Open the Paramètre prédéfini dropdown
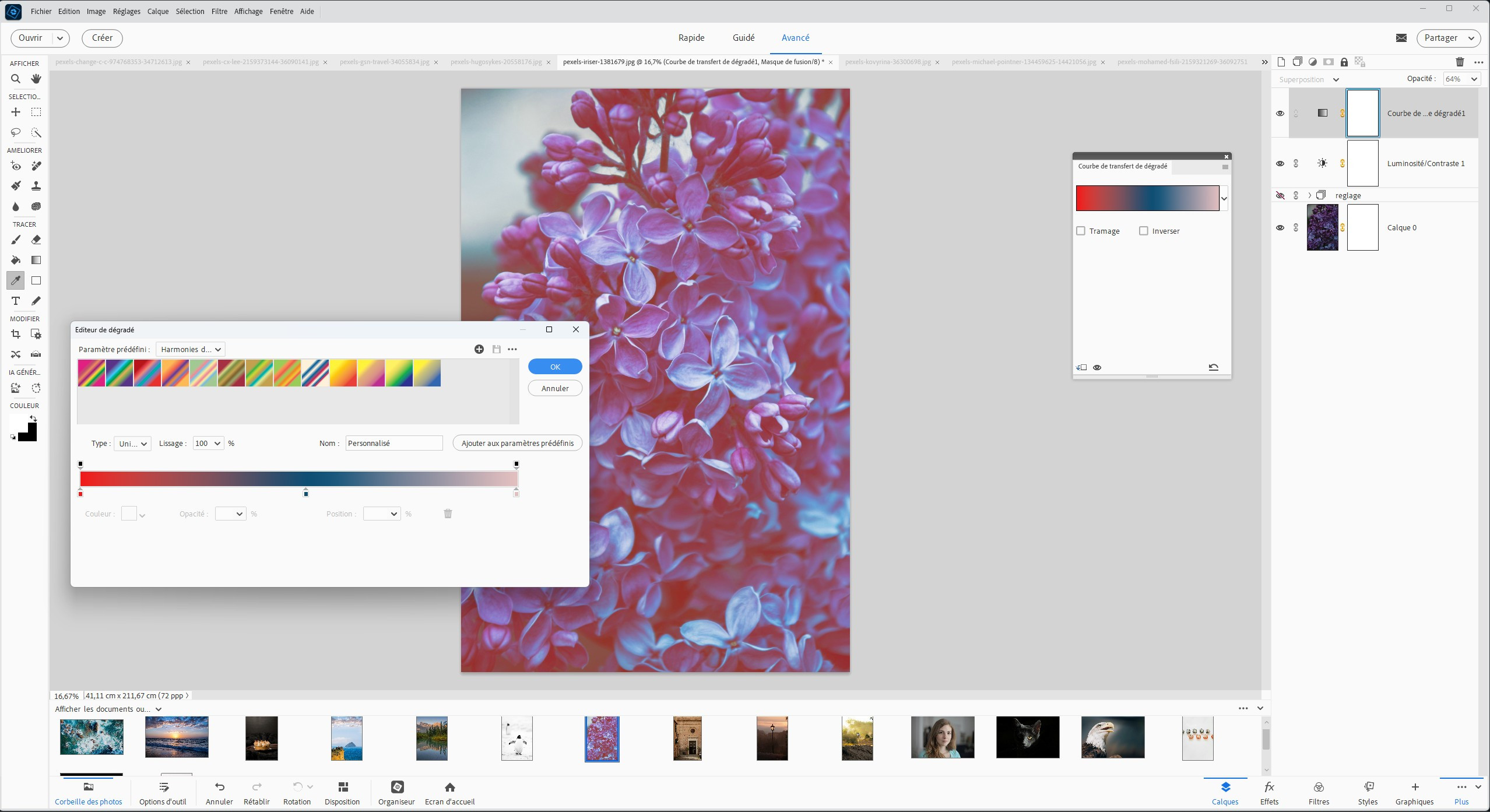 coord(191,349)
